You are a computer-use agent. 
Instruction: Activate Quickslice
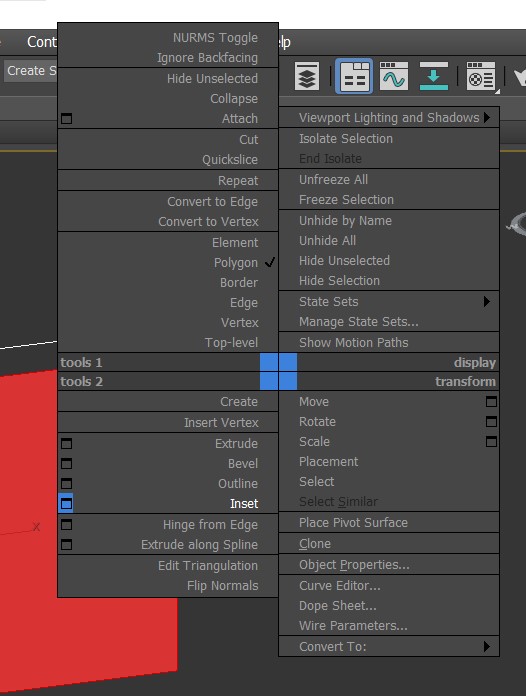pos(230,159)
